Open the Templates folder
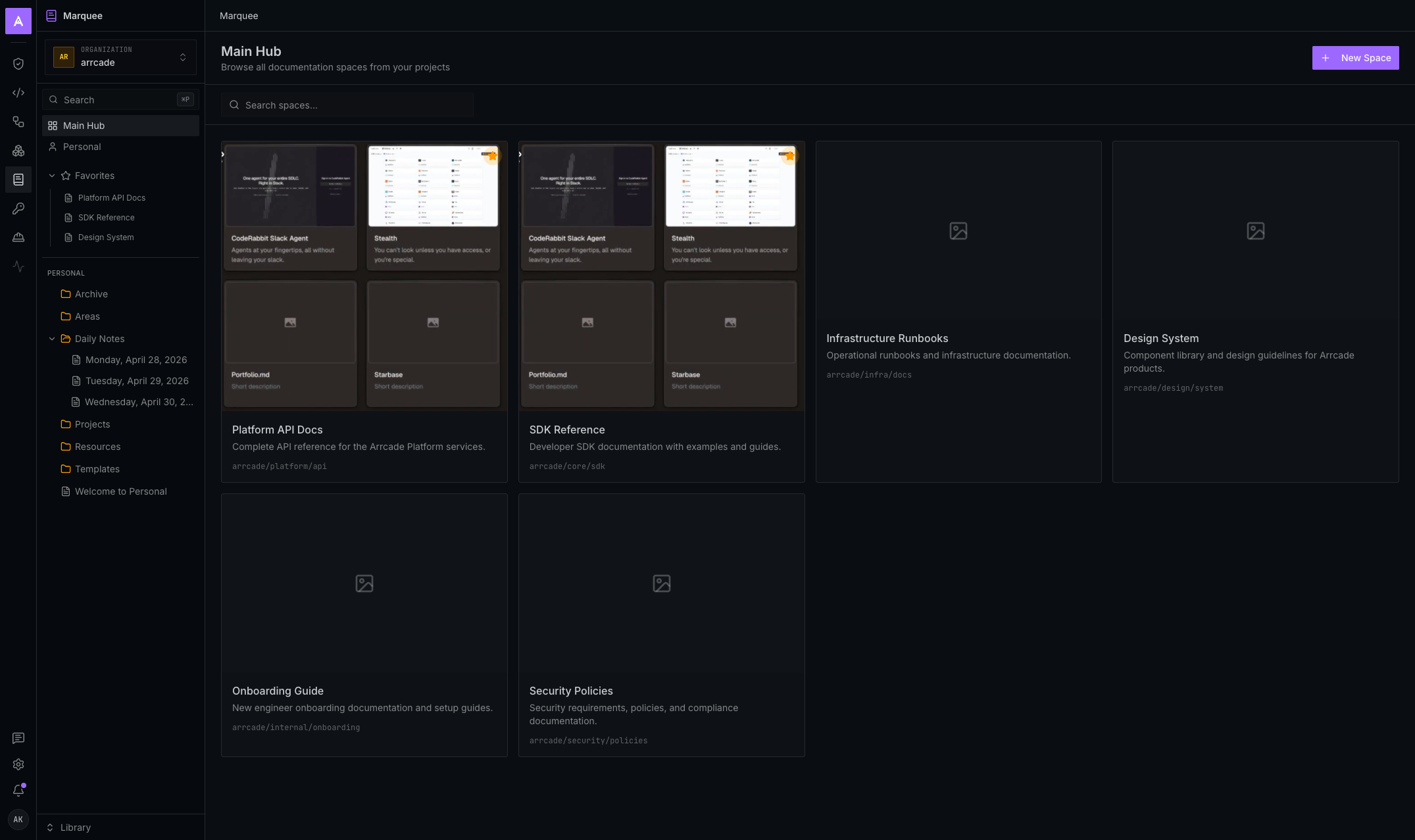Screen dimensions: 1415x840 [120, 469]
